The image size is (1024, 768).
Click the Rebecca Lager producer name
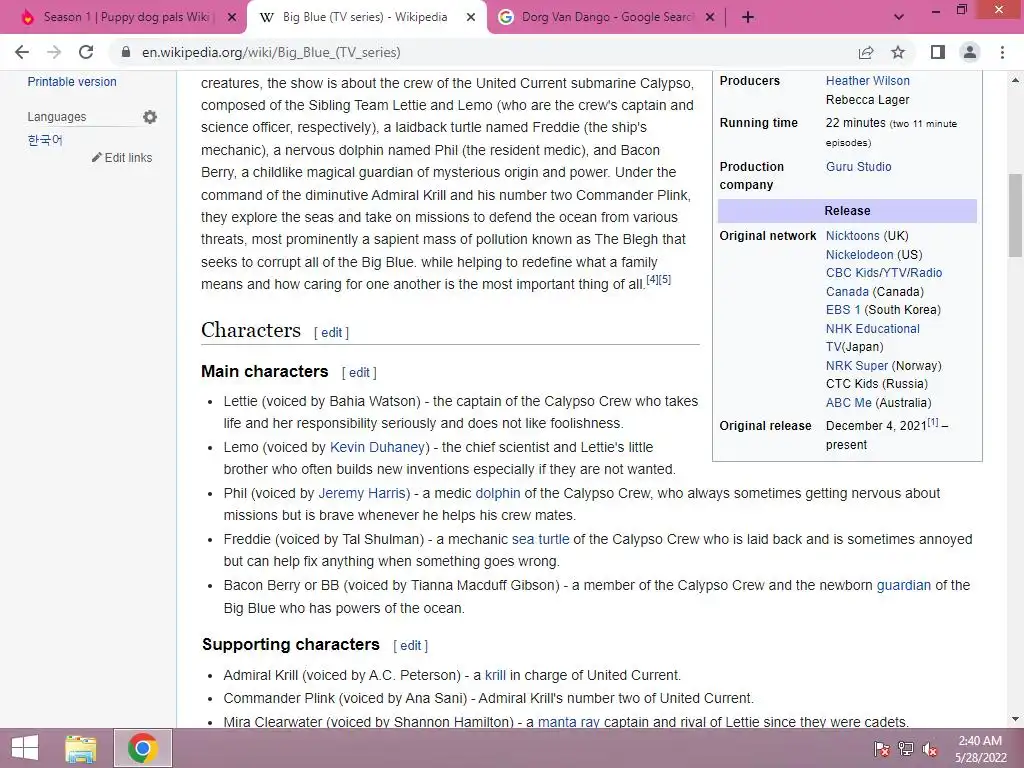point(867,100)
